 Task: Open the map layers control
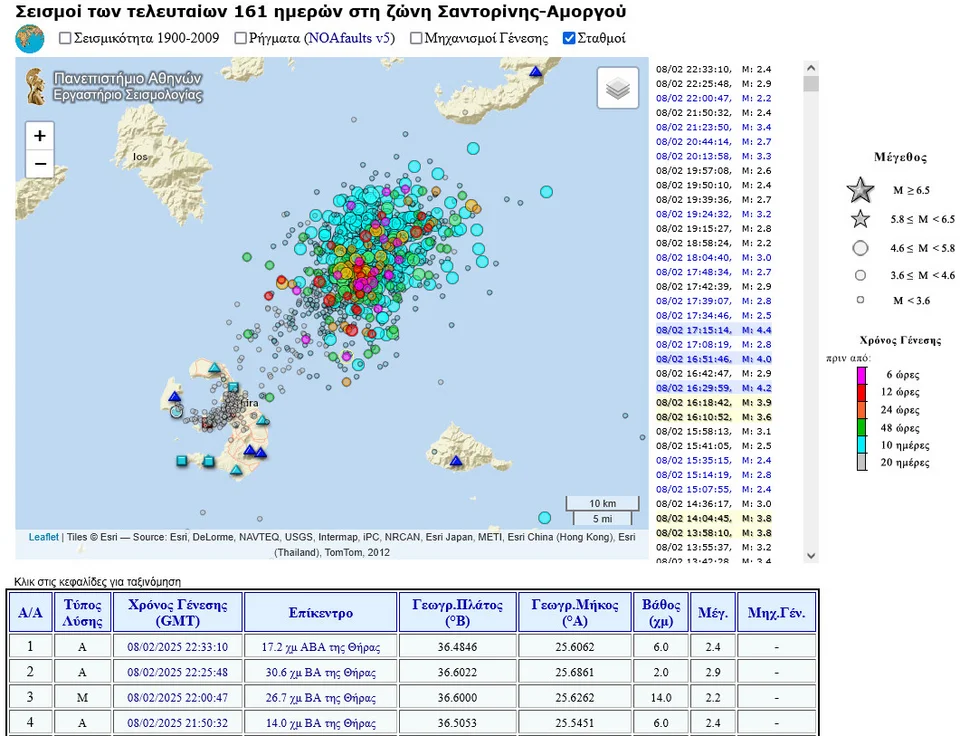(617, 89)
